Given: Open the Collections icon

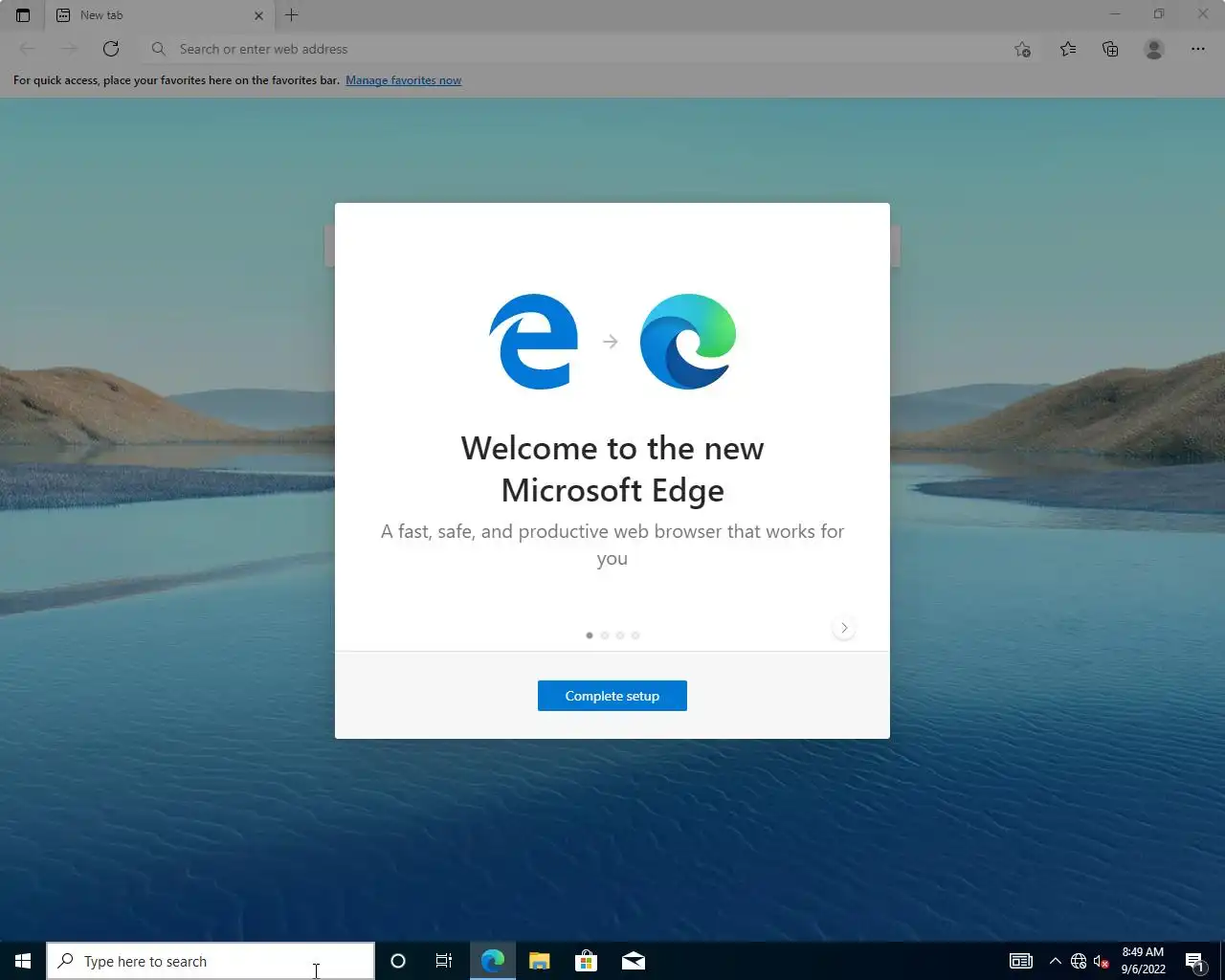Looking at the screenshot, I should [x=1110, y=49].
